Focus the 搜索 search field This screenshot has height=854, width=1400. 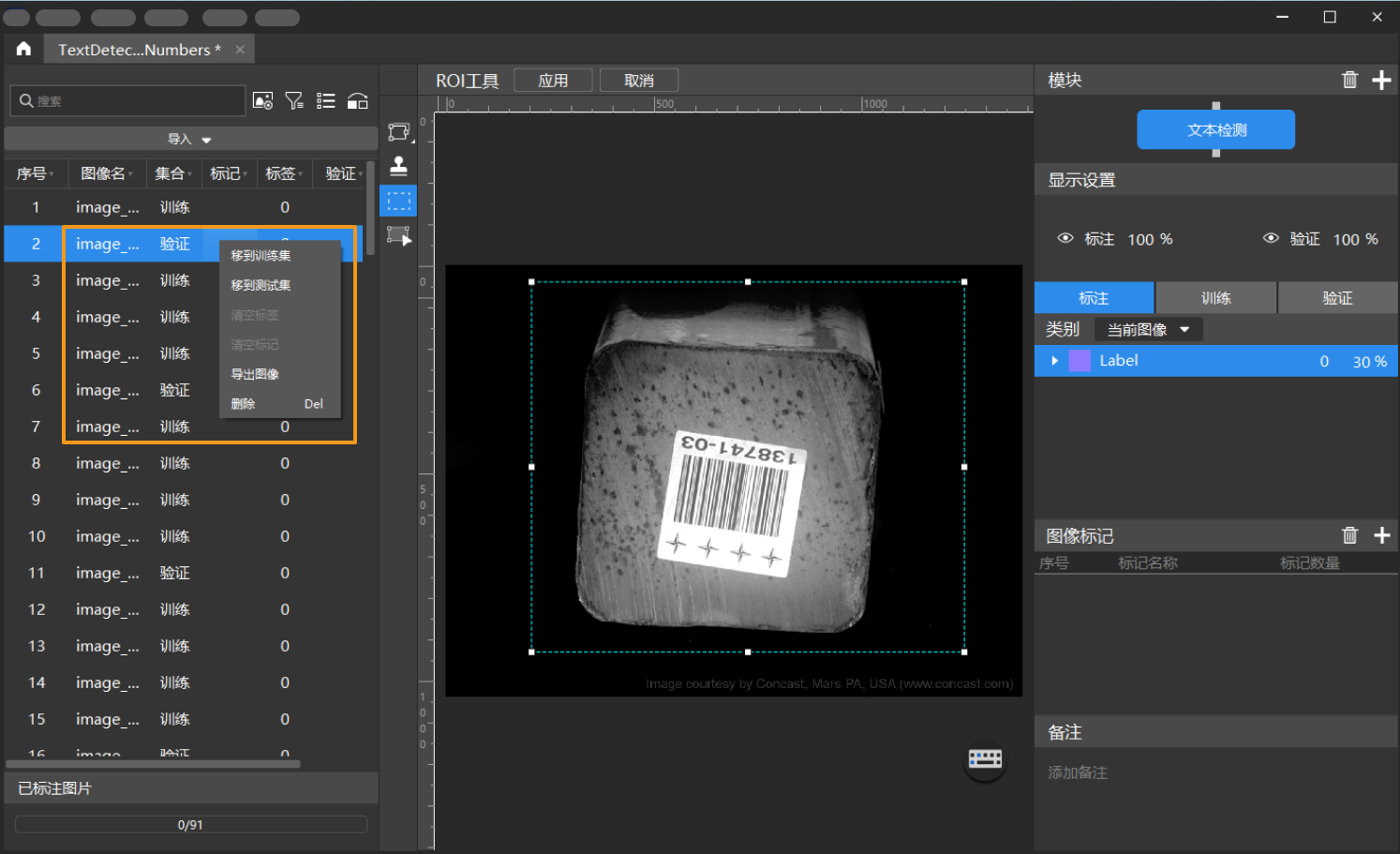128,100
